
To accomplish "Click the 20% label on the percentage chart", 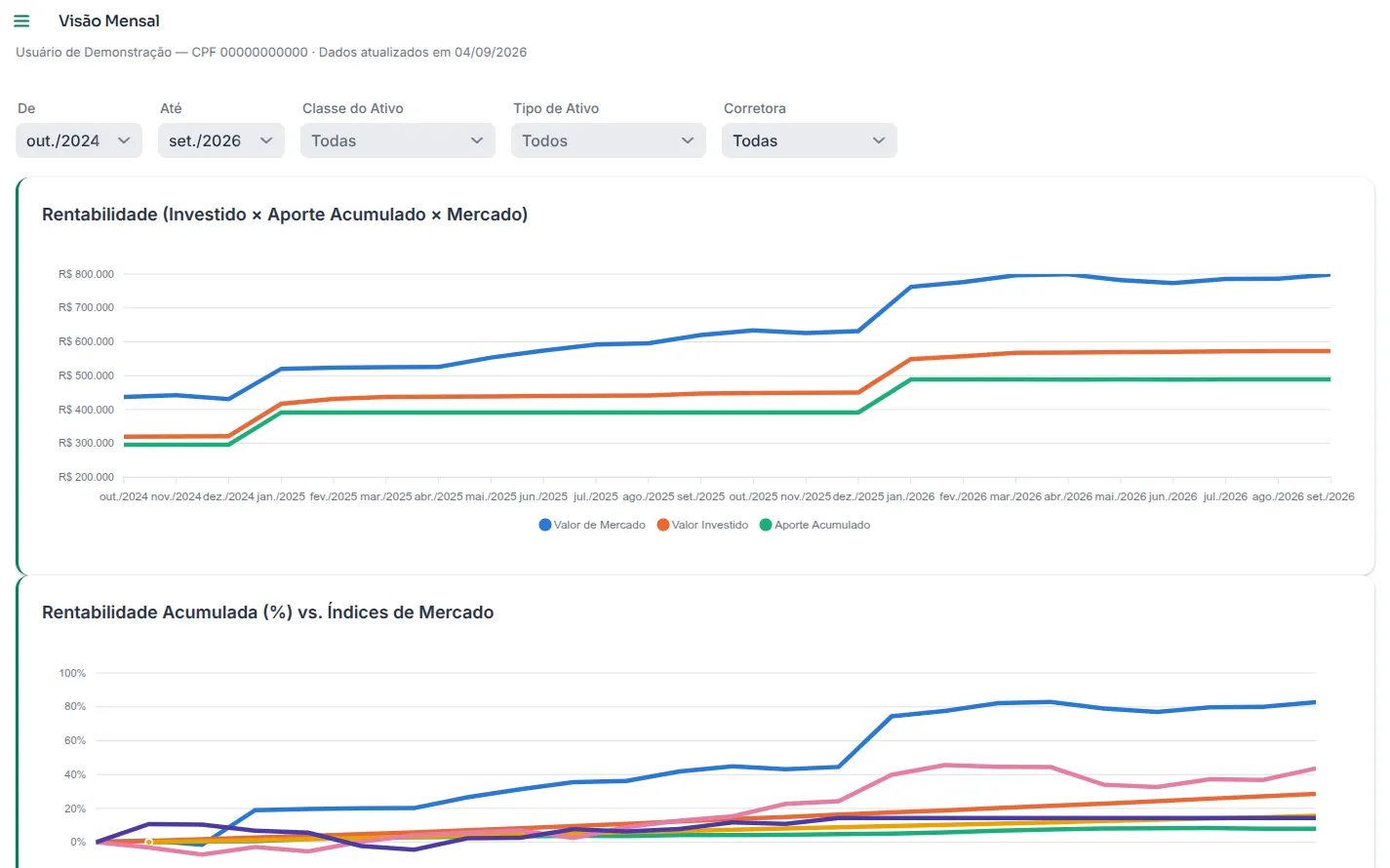I will (75, 809).
